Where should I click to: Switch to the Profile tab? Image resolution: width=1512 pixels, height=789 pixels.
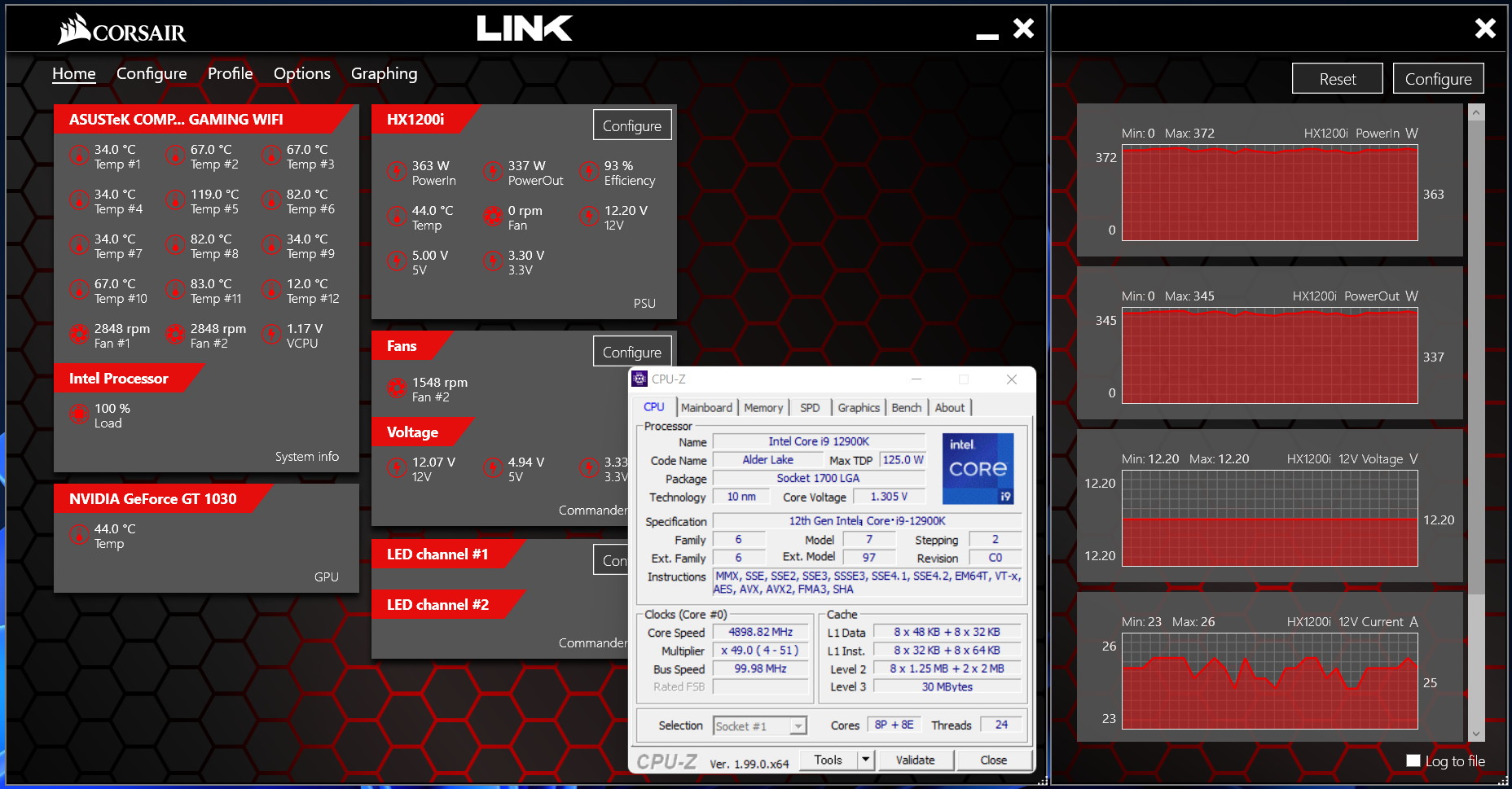(230, 73)
